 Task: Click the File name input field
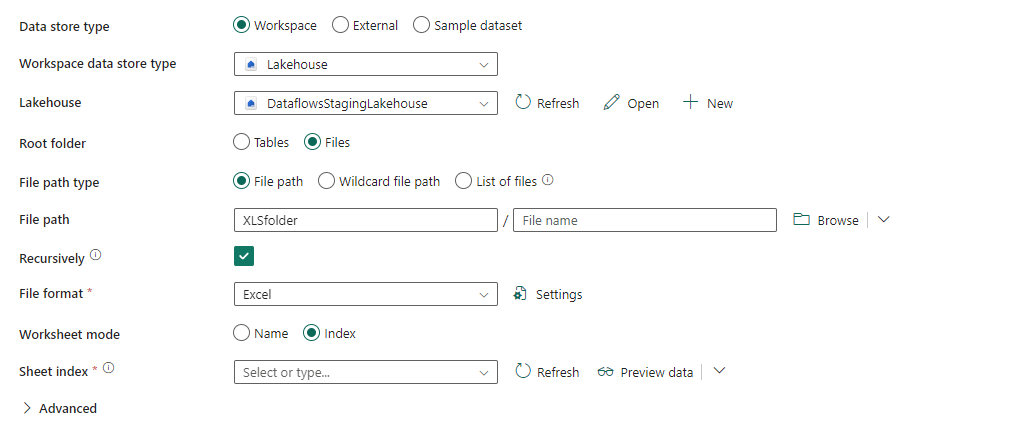point(645,220)
